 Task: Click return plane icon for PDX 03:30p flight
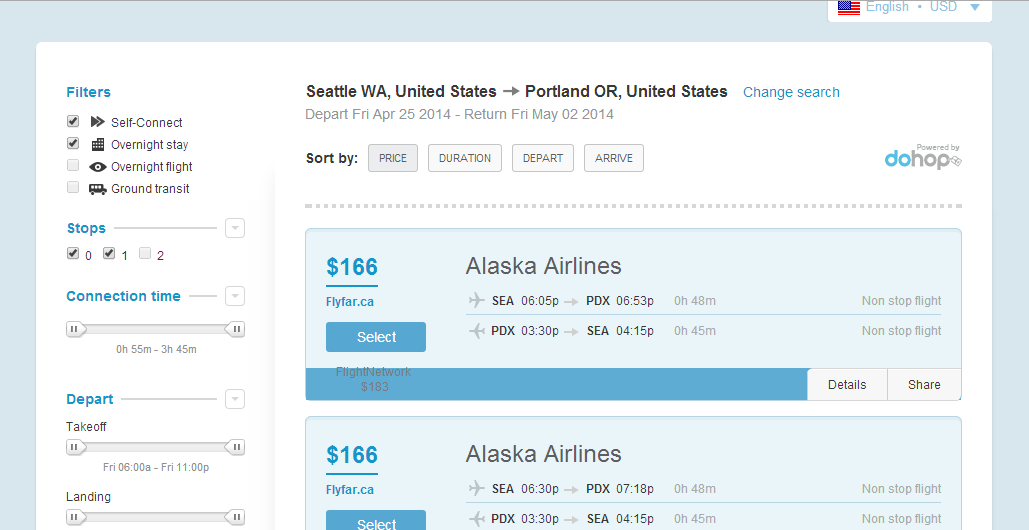(x=476, y=331)
